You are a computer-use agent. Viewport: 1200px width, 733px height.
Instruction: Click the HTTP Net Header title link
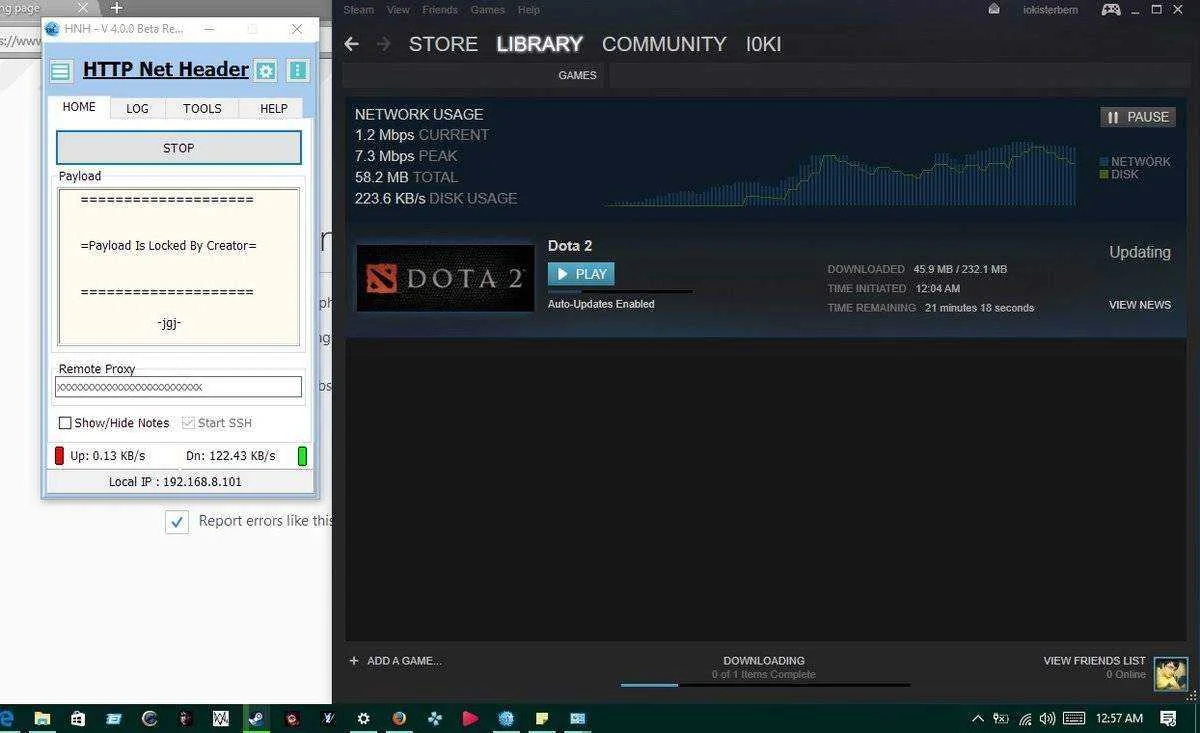166,70
